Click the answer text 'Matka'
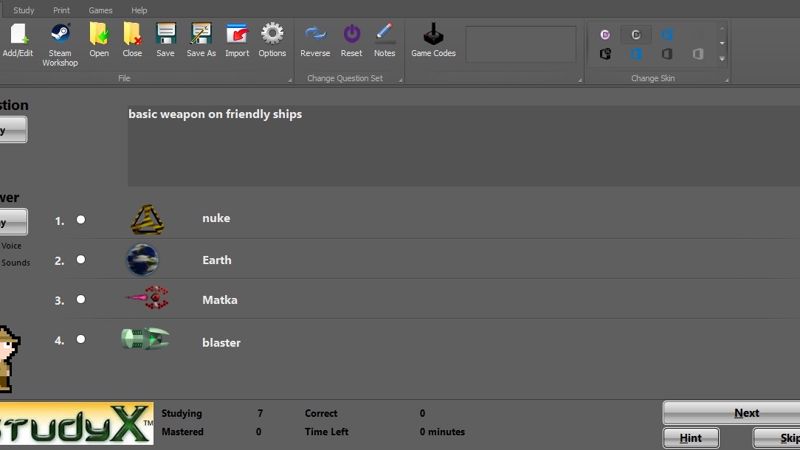The height and width of the screenshot is (450, 800). pyautogui.click(x=220, y=300)
